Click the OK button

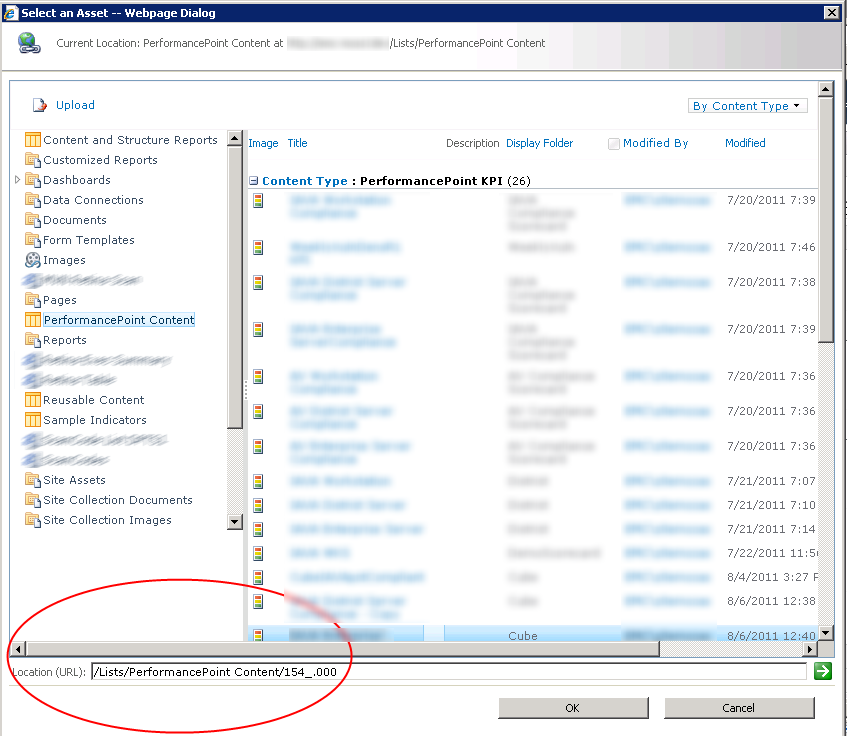[573, 707]
